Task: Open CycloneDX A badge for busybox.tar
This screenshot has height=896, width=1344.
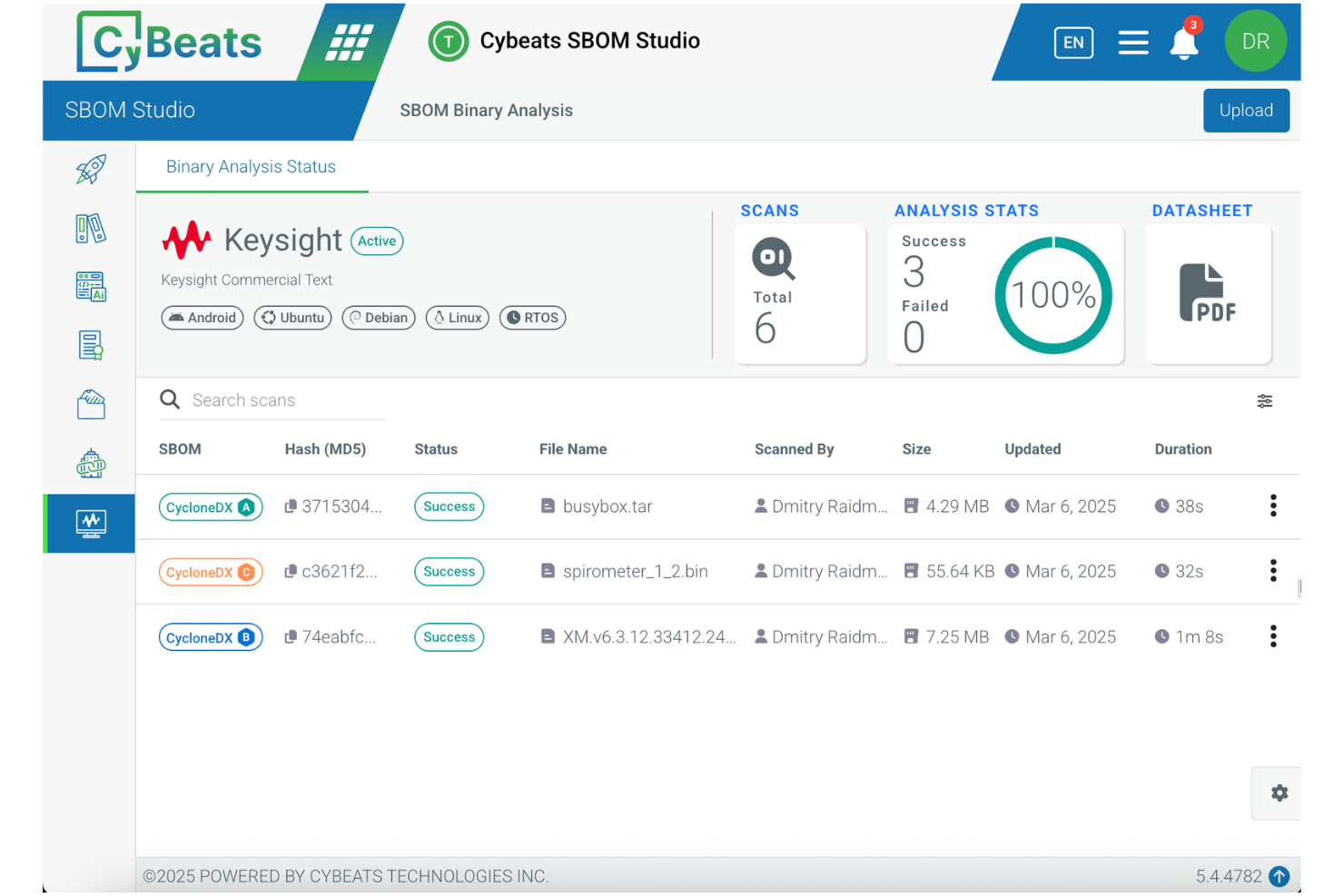Action: 211,507
